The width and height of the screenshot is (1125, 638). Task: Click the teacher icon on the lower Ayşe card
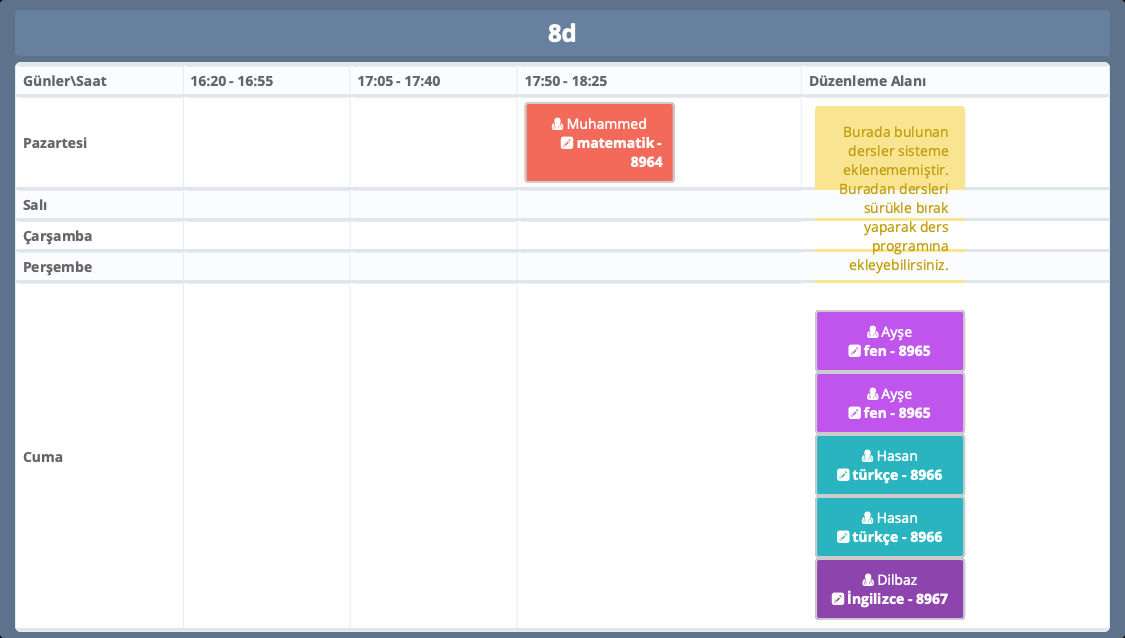tap(872, 394)
